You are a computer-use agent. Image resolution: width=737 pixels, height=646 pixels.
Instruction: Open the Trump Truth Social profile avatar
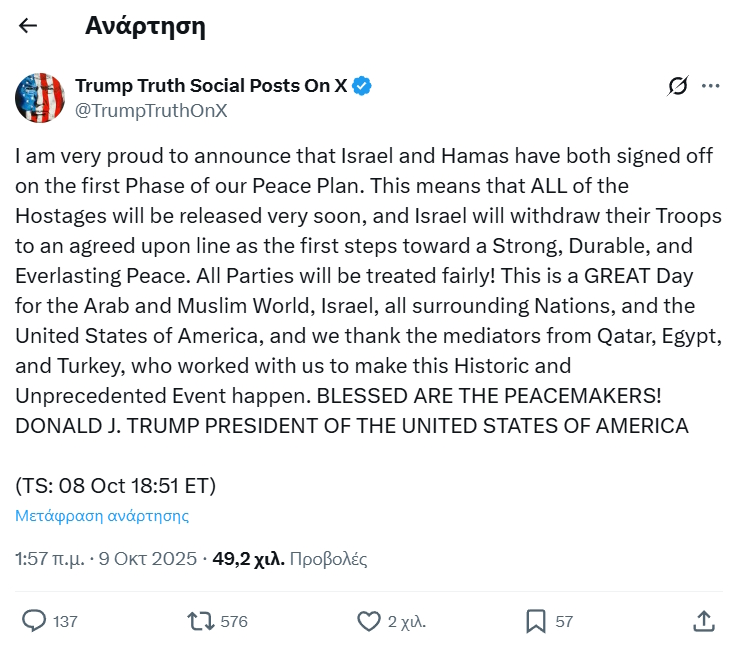(40, 98)
